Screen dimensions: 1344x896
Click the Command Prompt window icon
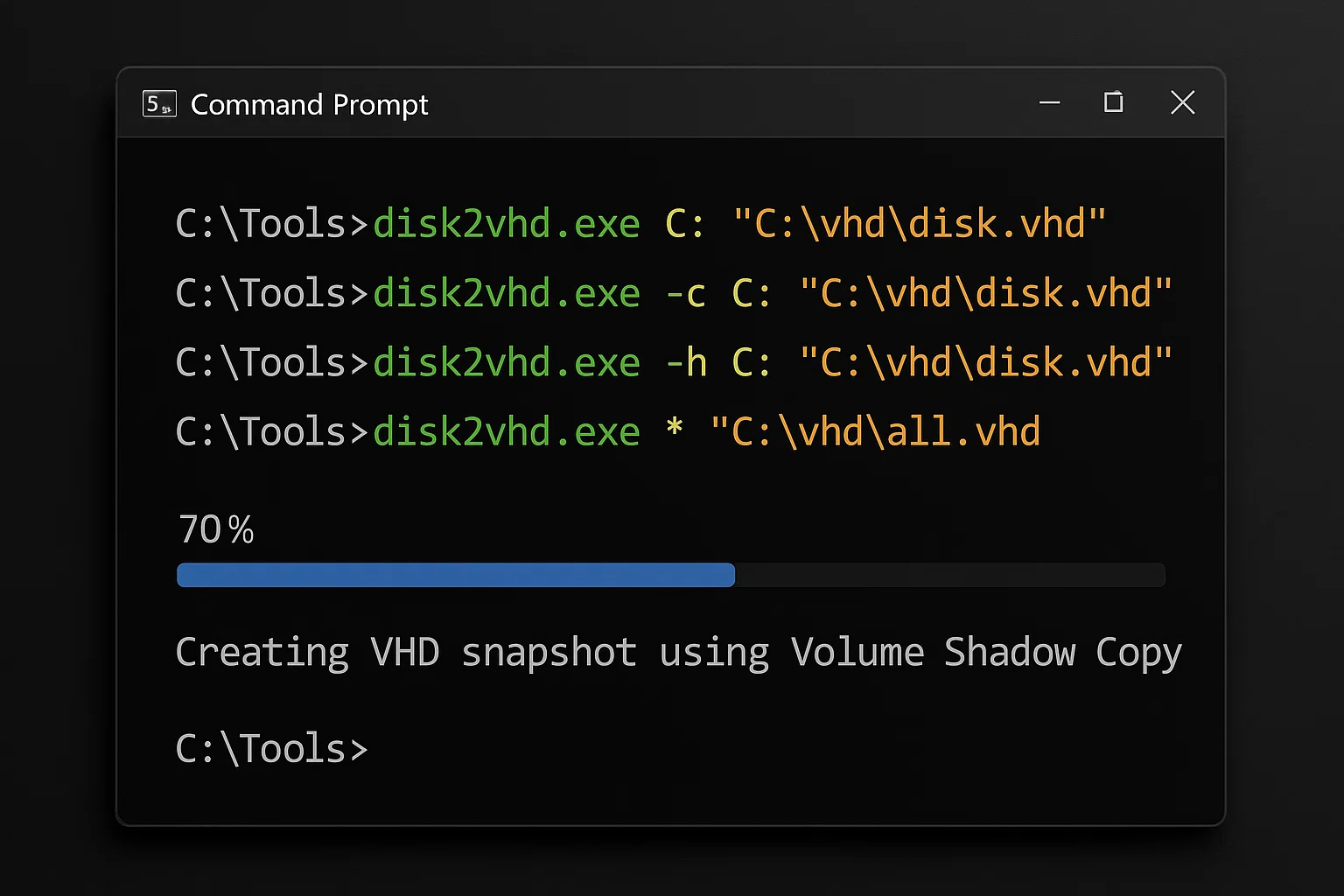coord(159,103)
